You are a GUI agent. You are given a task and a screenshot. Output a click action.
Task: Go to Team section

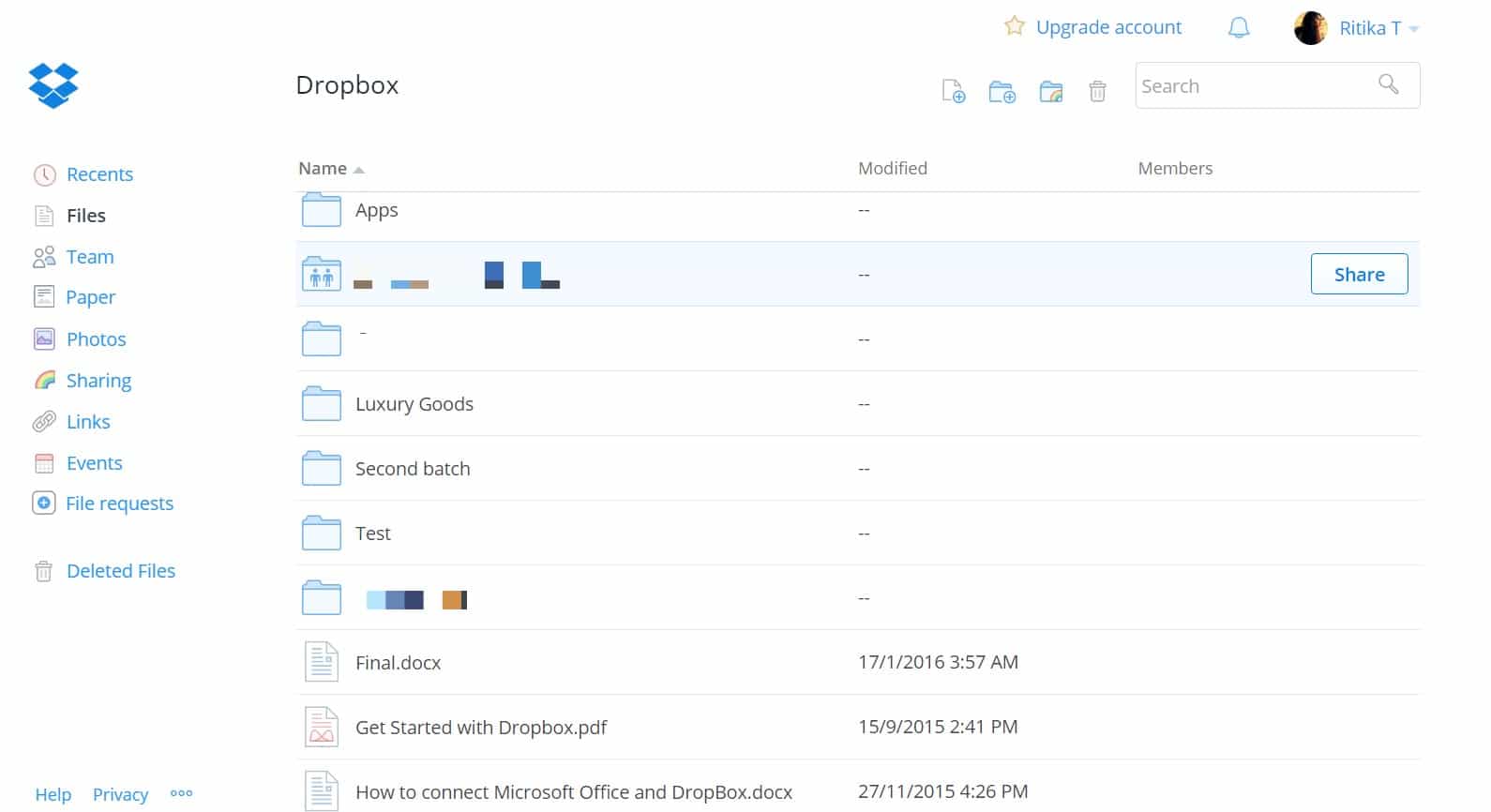90,257
